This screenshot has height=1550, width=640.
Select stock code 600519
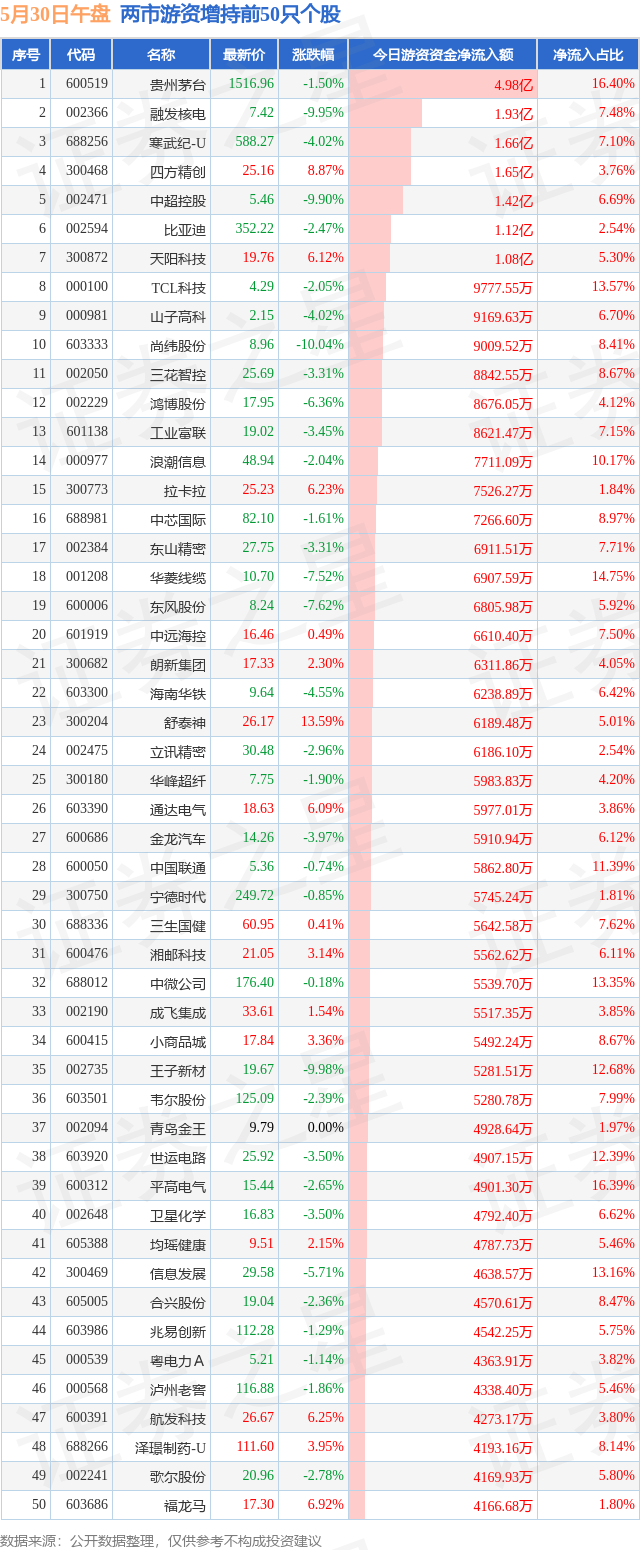(x=87, y=85)
